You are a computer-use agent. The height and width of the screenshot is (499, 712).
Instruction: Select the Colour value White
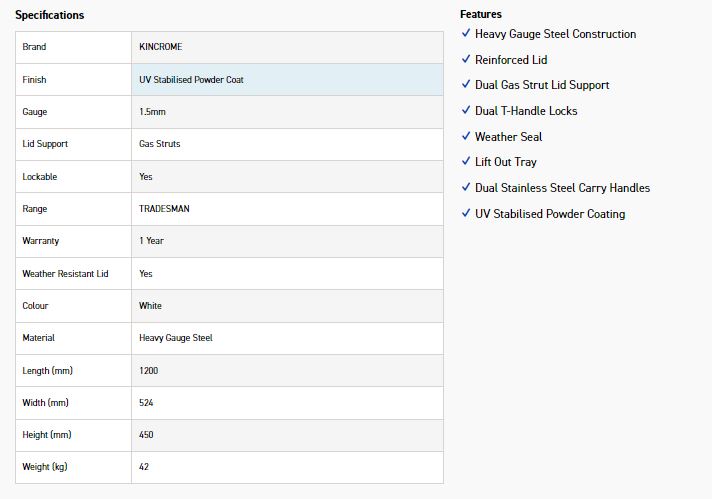point(150,306)
